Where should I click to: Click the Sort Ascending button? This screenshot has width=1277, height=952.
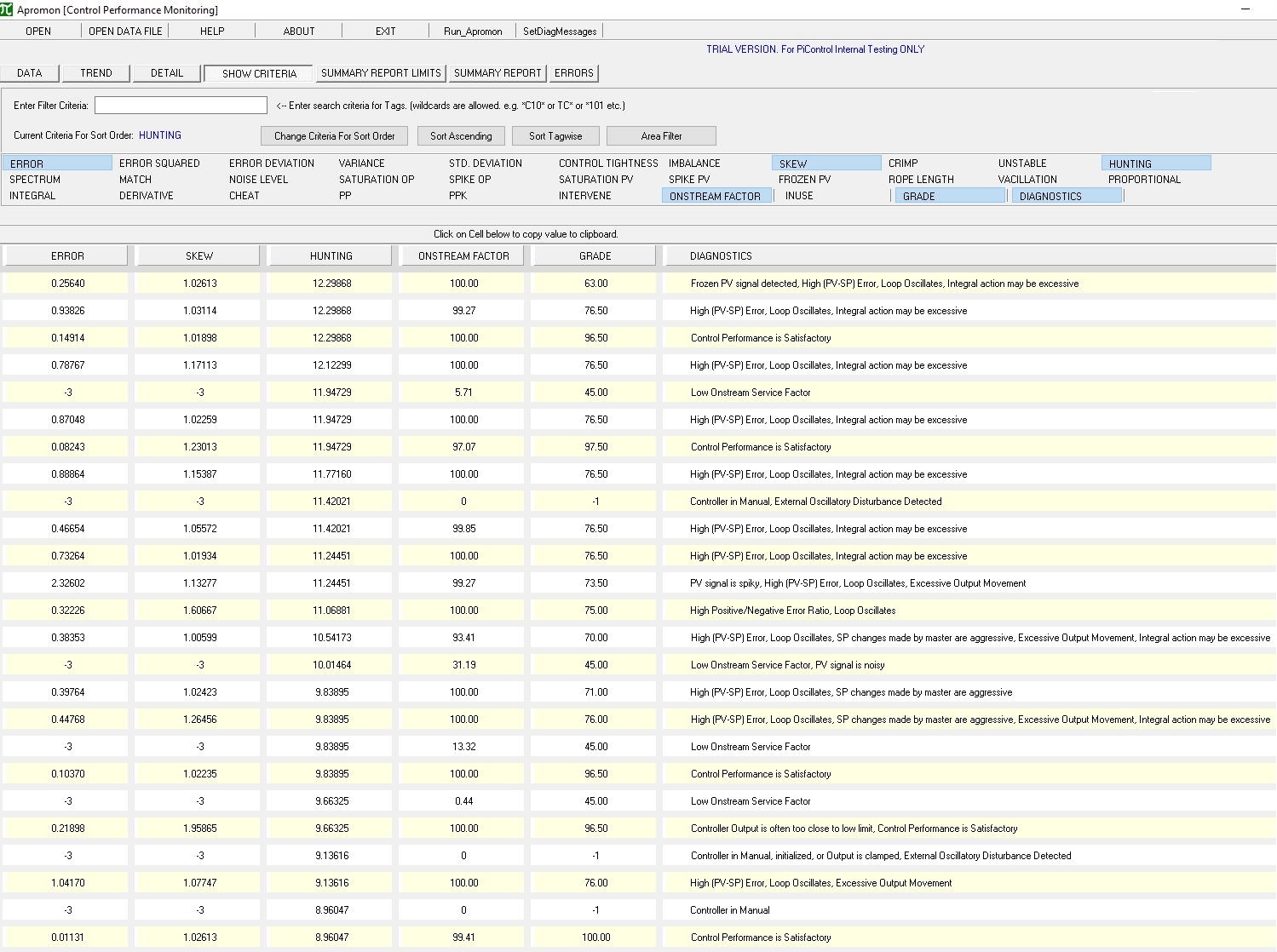click(461, 136)
